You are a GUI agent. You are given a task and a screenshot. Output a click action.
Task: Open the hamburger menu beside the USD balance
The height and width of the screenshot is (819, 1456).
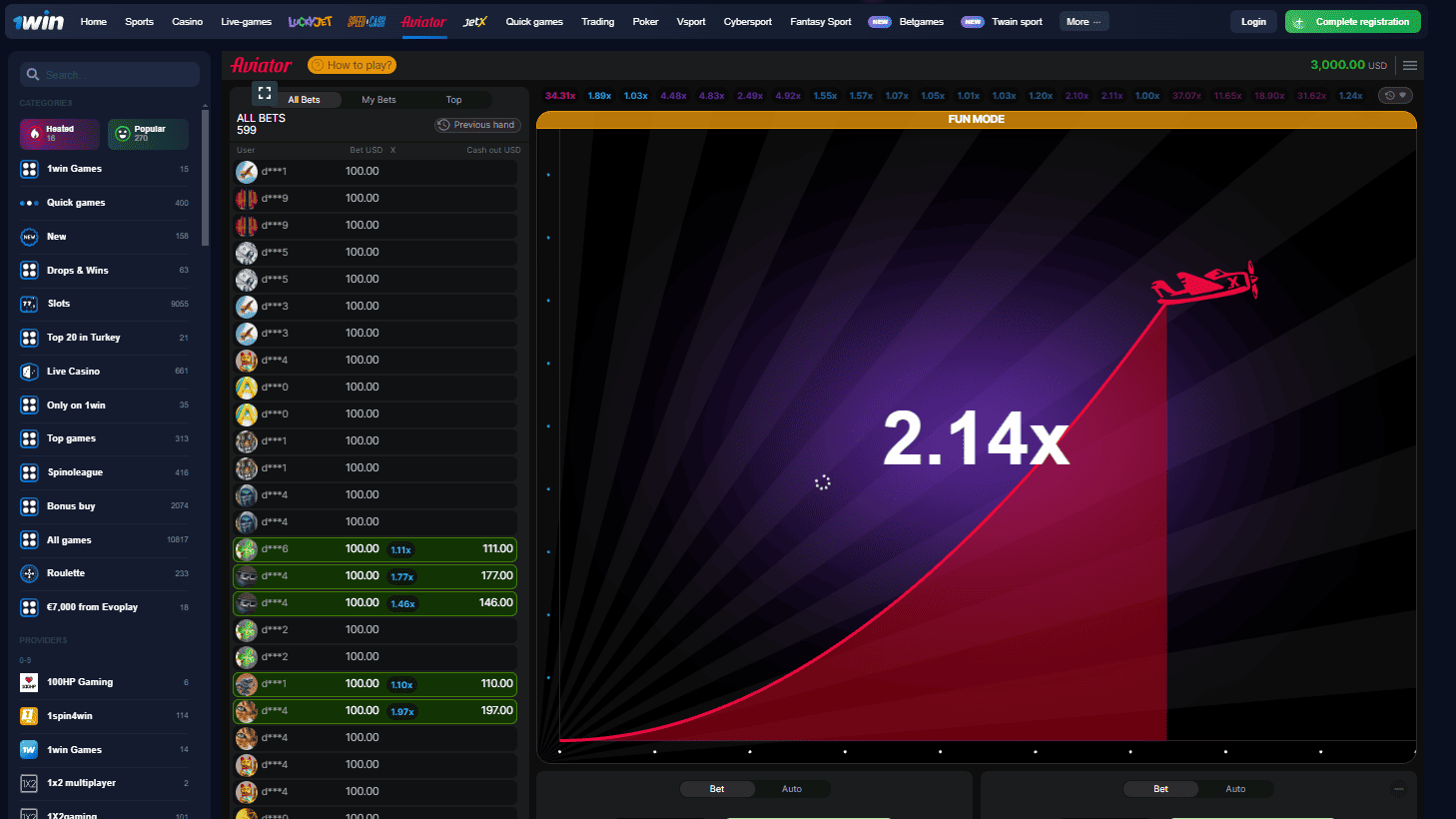point(1410,66)
